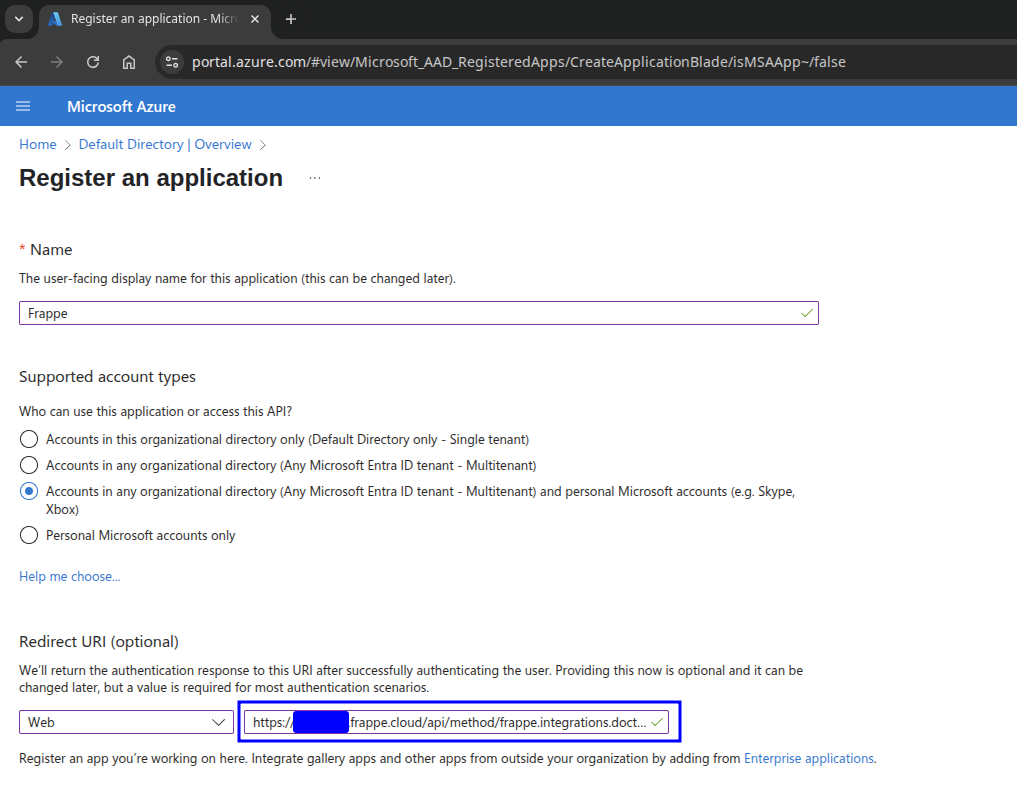Reload the Azure portal page
Viewport: 1017px width, 802px height.
(93, 62)
